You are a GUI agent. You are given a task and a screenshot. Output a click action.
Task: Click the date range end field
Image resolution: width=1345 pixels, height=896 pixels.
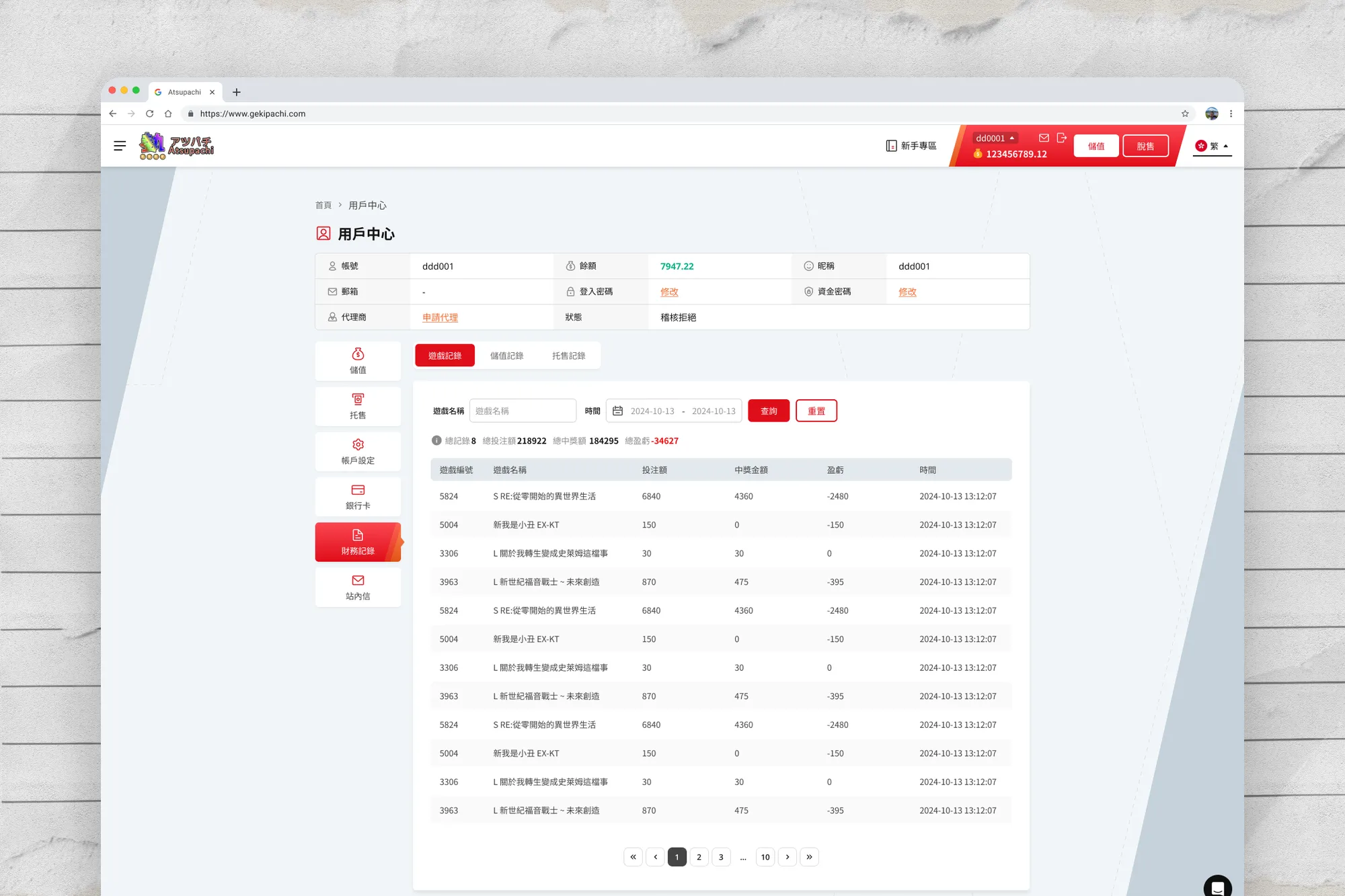pos(714,411)
